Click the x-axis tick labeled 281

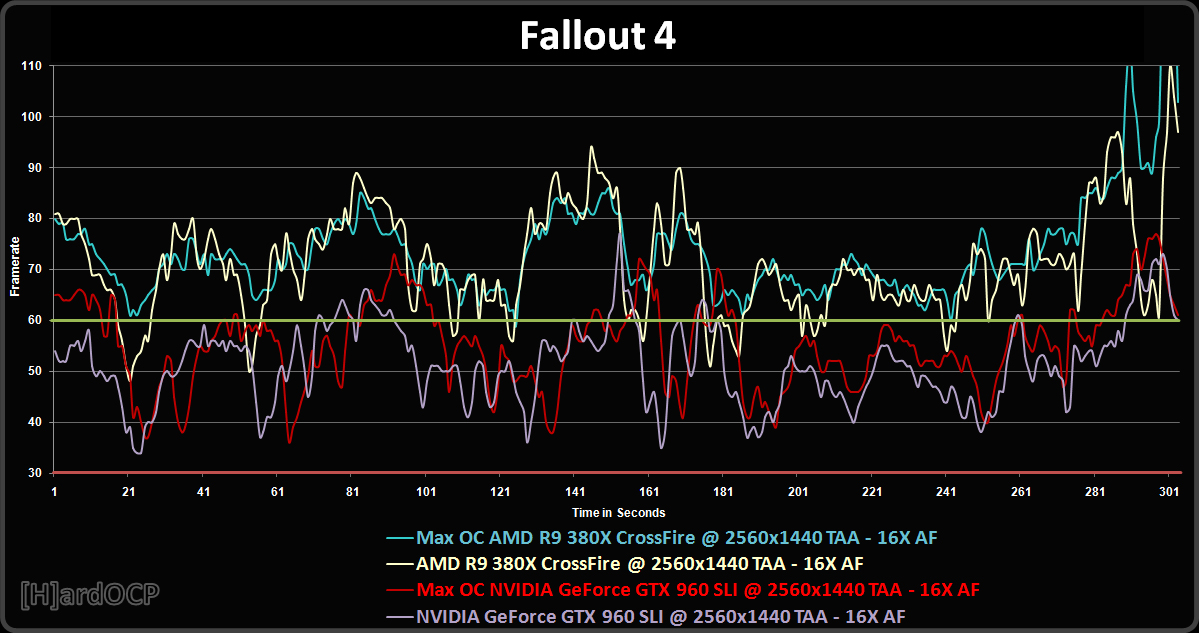tap(1095, 492)
